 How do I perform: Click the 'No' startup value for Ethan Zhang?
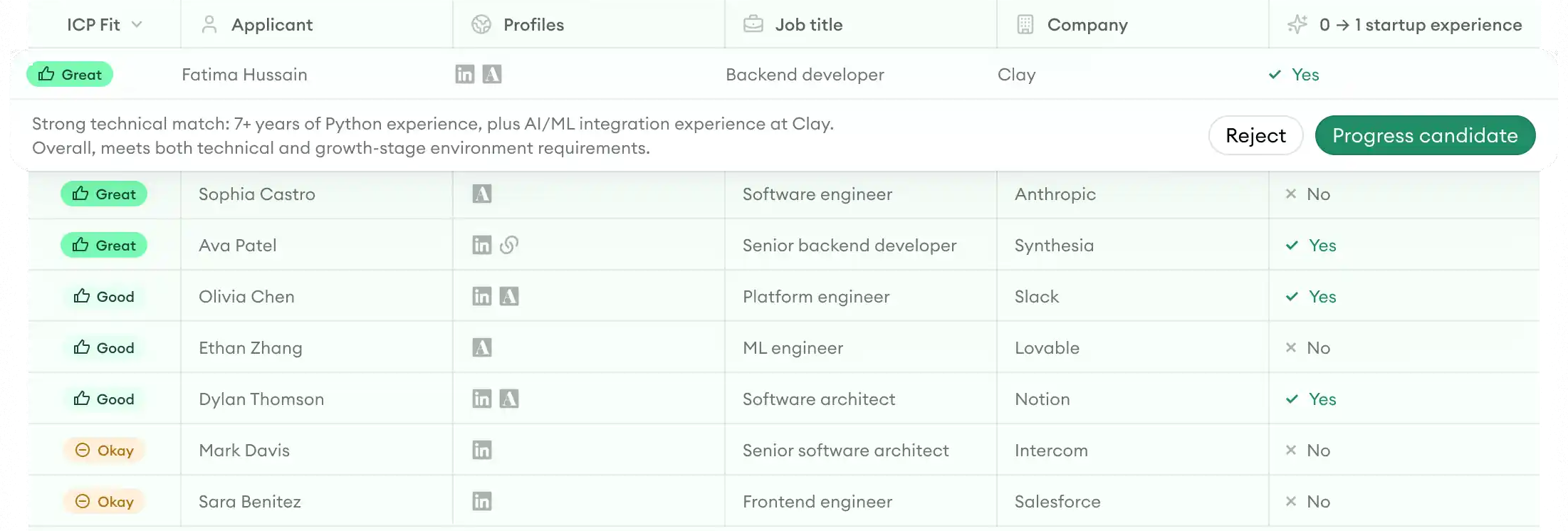[1308, 347]
